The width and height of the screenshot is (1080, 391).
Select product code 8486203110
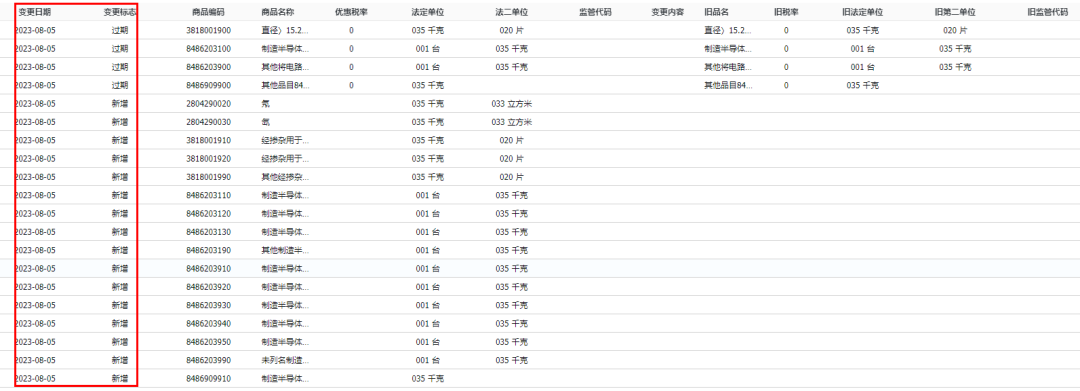pos(209,195)
